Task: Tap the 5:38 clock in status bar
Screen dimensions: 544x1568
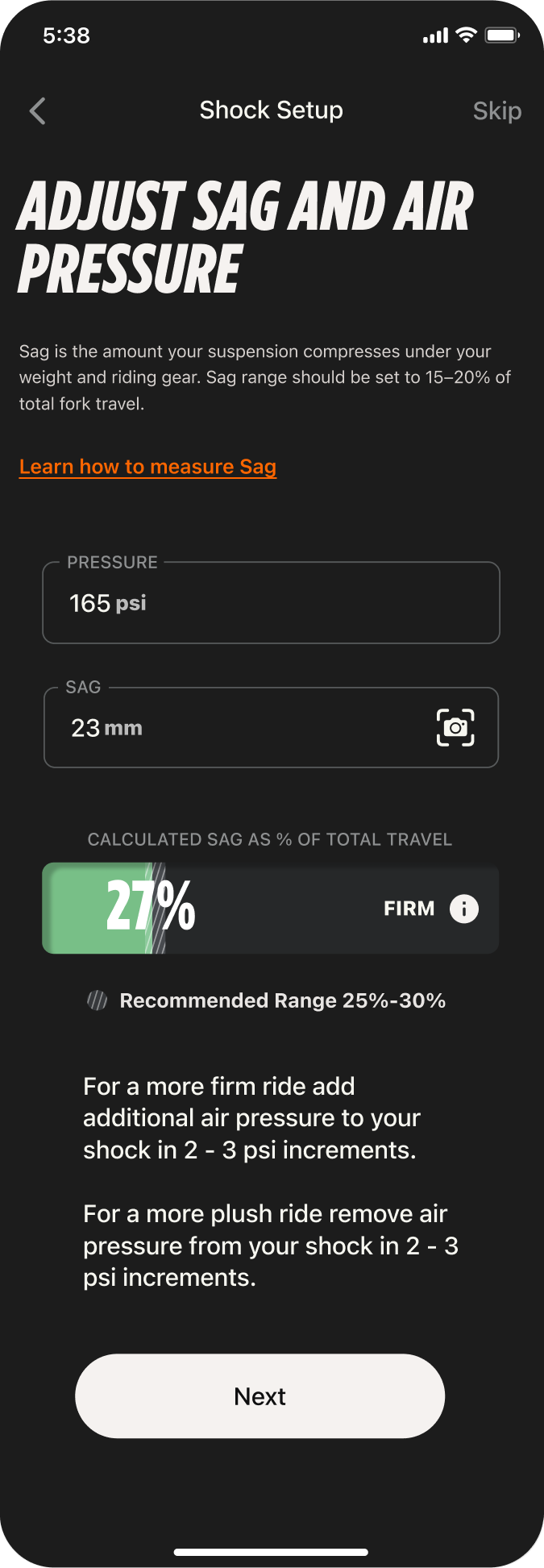Action: tap(66, 35)
